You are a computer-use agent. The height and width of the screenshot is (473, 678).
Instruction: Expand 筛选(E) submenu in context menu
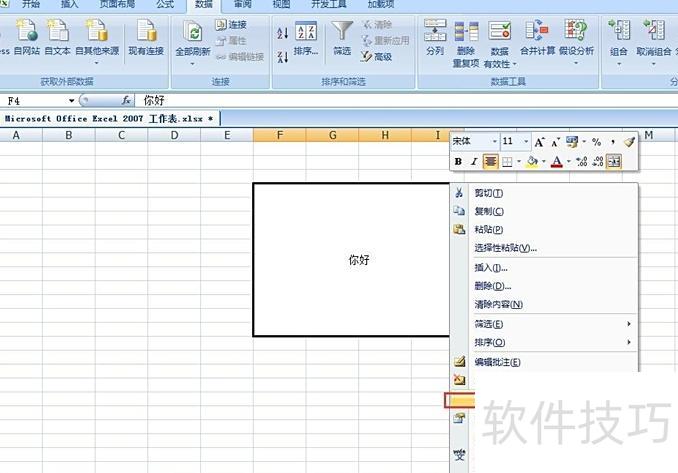click(x=629, y=324)
